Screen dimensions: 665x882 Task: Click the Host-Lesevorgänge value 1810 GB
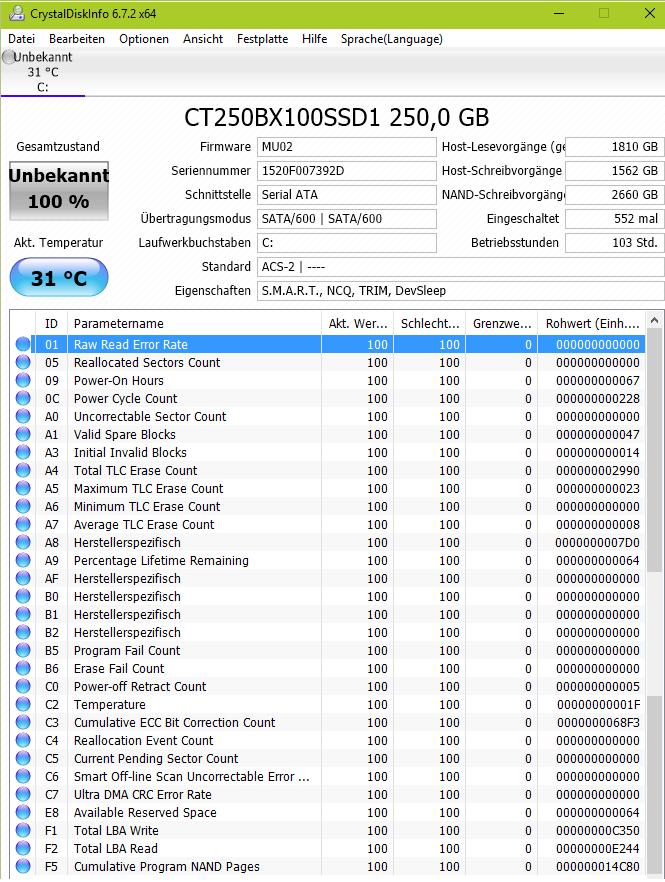tap(614, 147)
